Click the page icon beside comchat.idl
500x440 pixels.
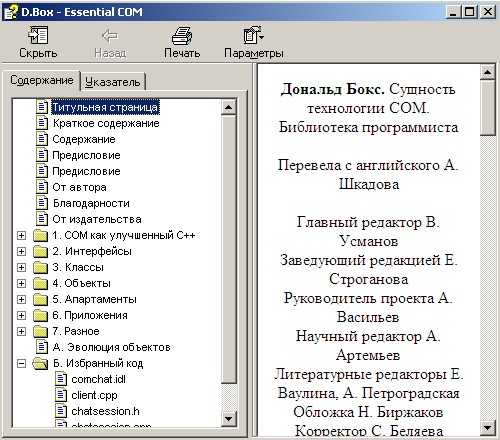coord(61,379)
